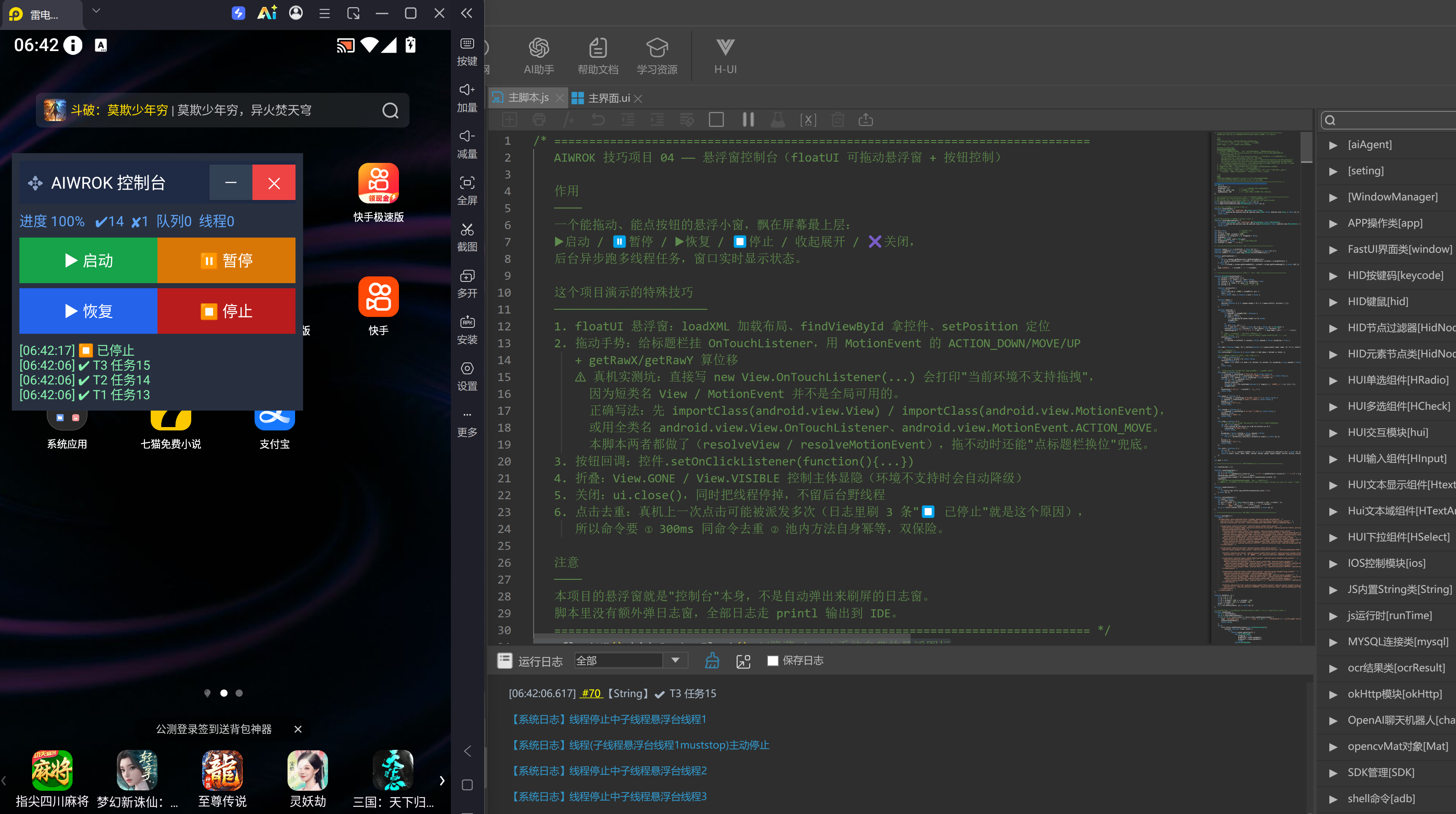Pause script with editor toolbar pause icon
1456x814 pixels.
[x=748, y=120]
